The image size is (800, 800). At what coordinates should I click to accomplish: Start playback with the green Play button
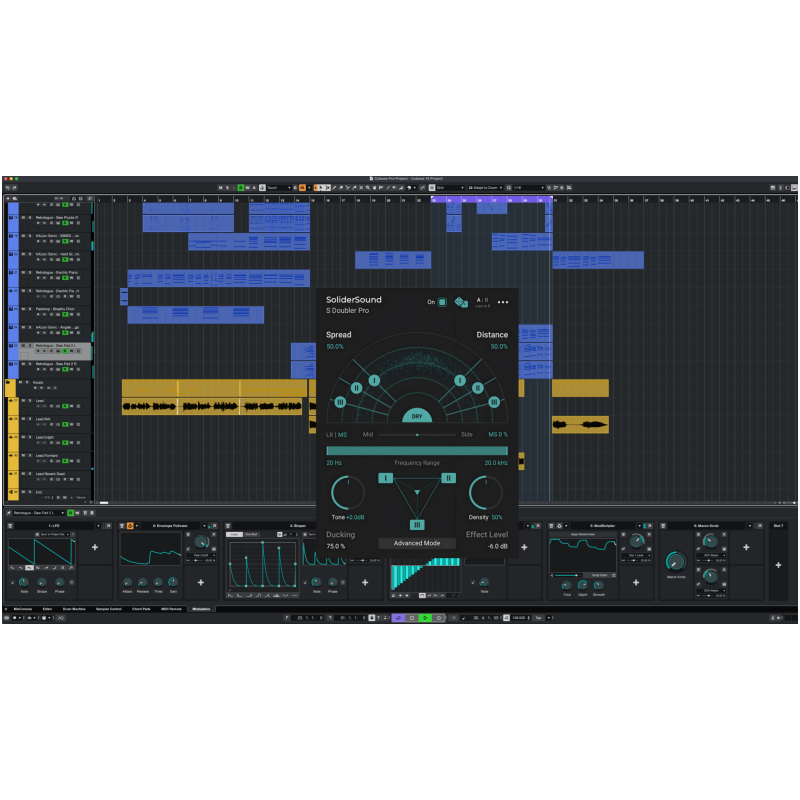(x=425, y=618)
